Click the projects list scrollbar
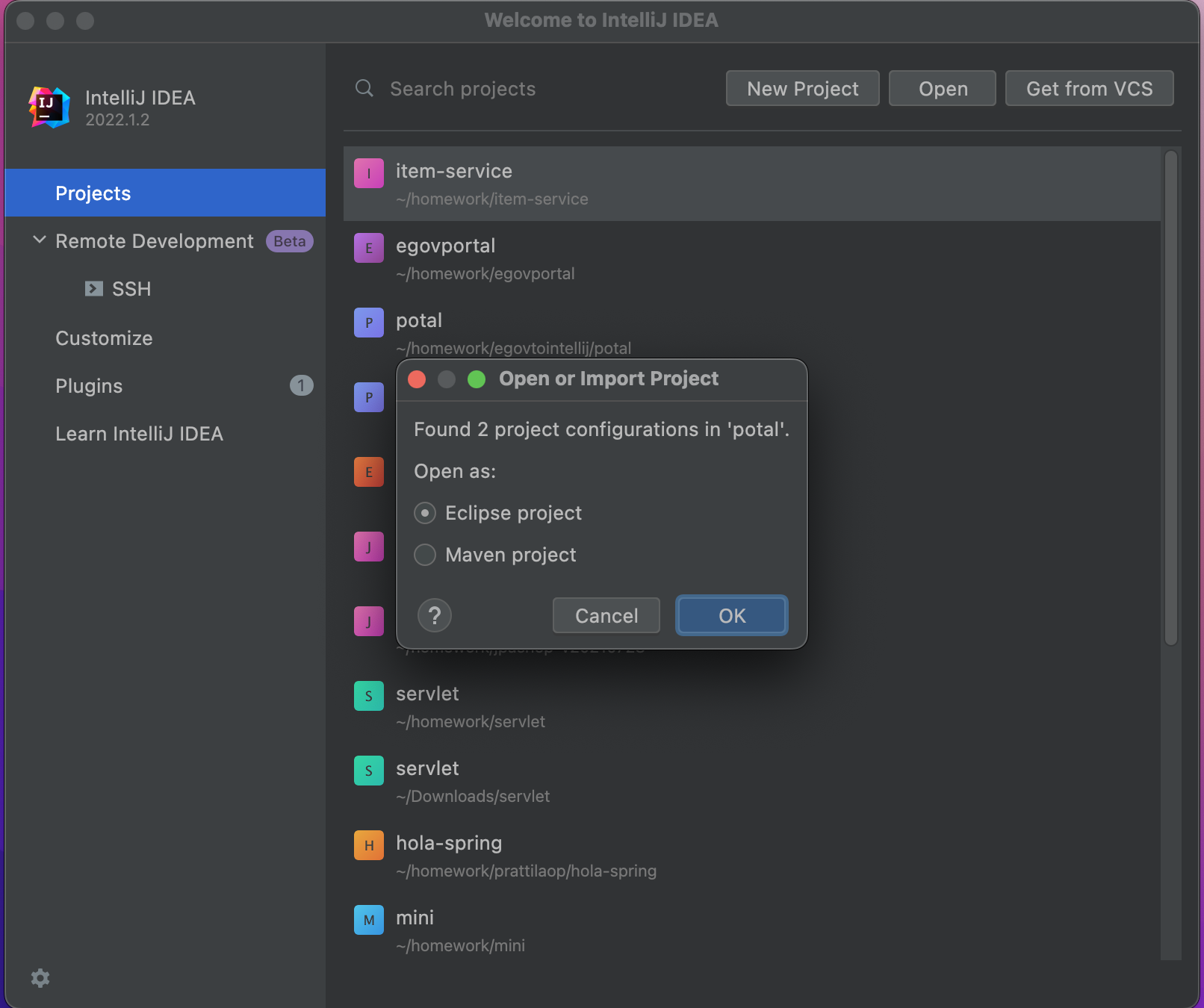The width and height of the screenshot is (1204, 1008). pos(1171,398)
